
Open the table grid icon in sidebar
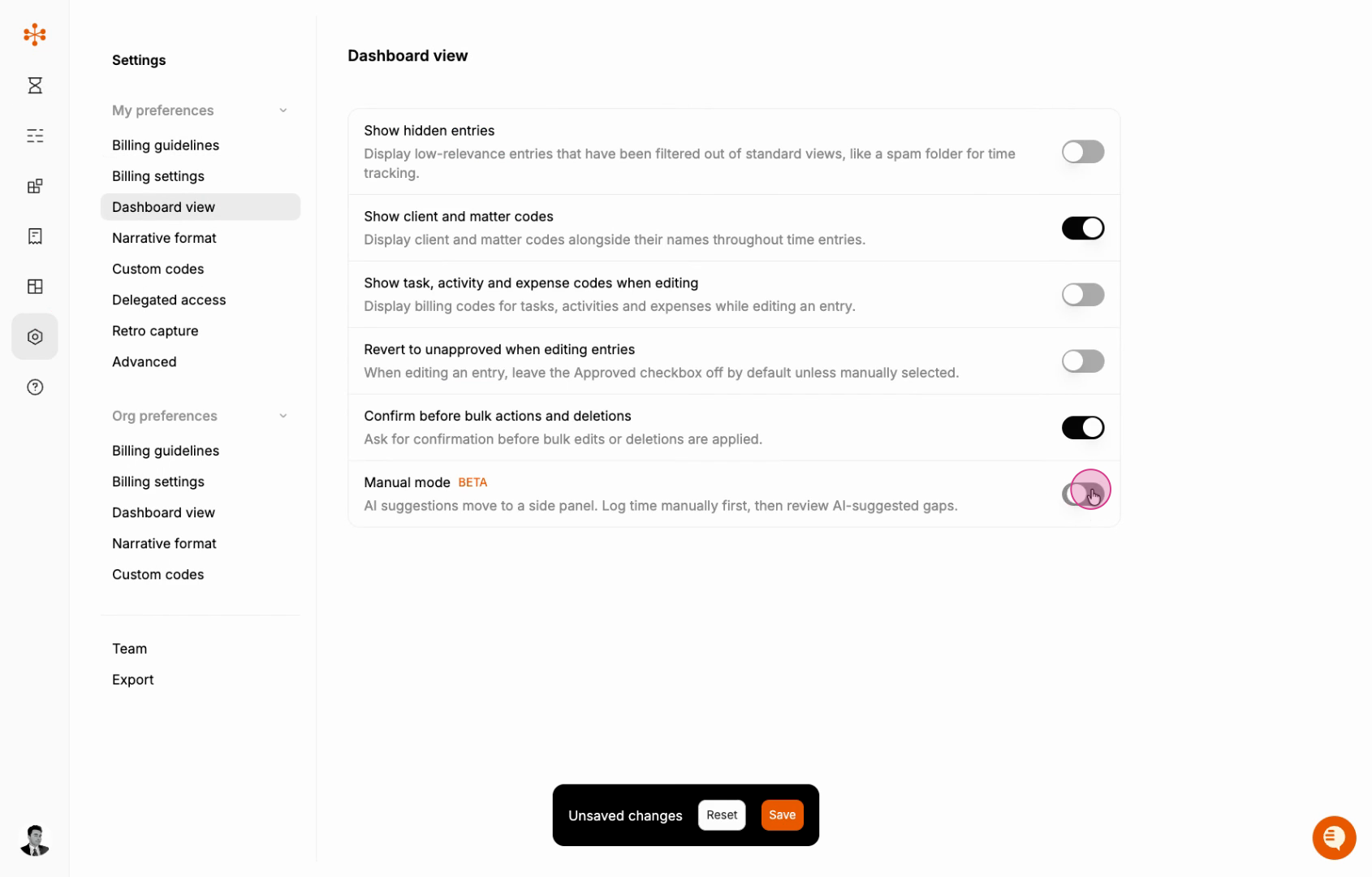point(35,287)
